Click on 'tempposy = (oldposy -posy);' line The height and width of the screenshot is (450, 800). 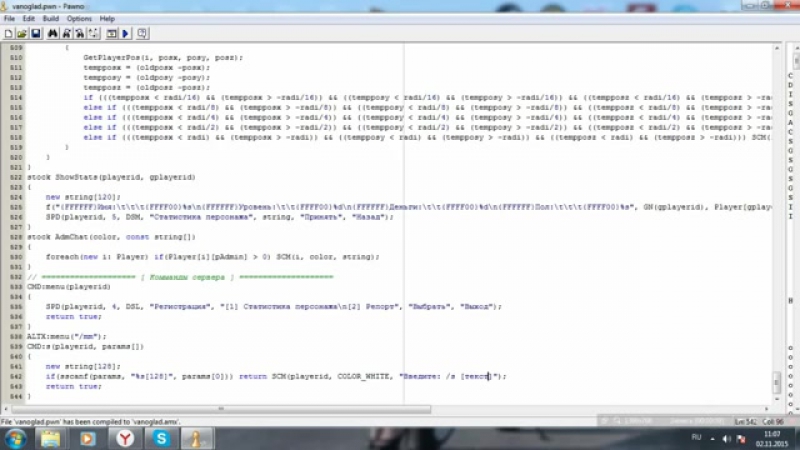coord(146,78)
